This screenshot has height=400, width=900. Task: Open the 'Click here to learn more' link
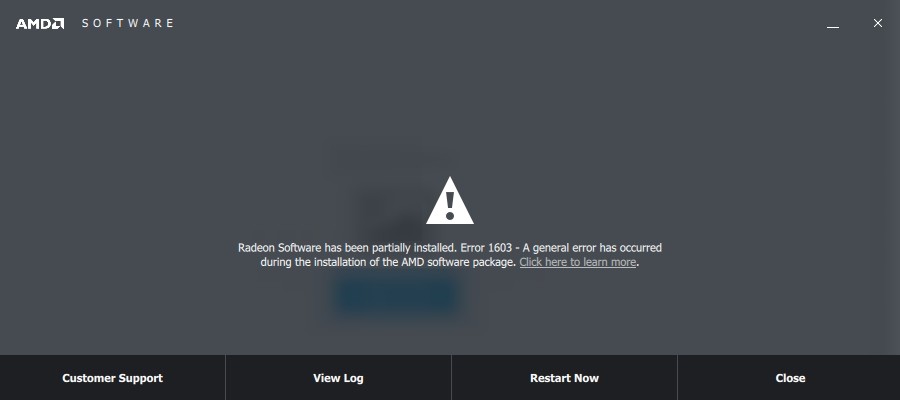click(x=577, y=262)
